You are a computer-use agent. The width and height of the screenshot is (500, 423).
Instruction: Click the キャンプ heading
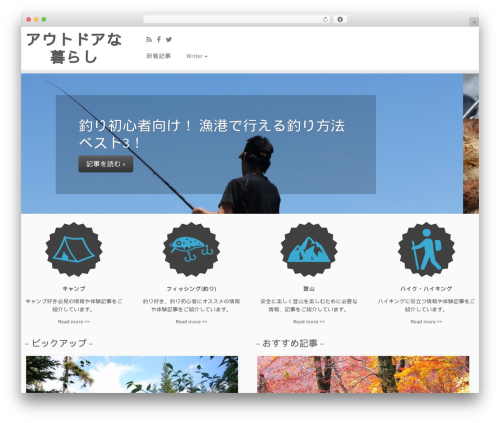[x=74, y=289]
